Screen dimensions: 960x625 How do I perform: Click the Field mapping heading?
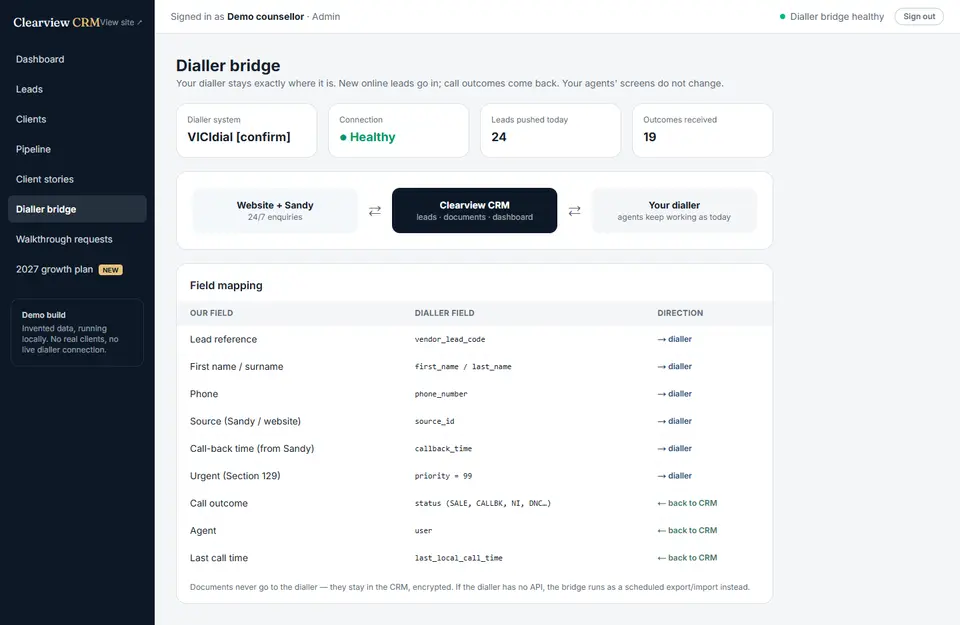click(x=226, y=285)
